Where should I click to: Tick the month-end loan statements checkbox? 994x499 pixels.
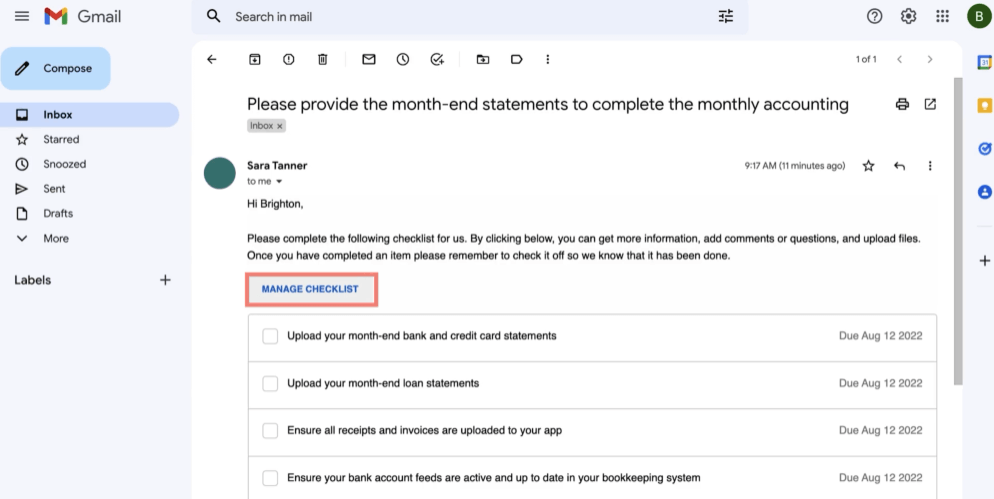(x=270, y=383)
